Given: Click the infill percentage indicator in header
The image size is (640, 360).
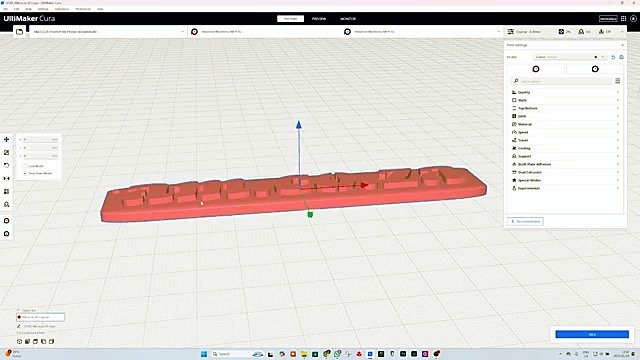Looking at the screenshot, I should click(x=565, y=31).
